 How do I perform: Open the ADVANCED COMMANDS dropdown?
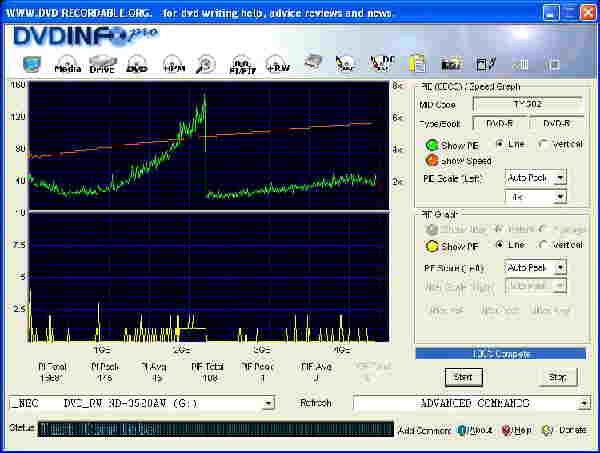[471, 403]
